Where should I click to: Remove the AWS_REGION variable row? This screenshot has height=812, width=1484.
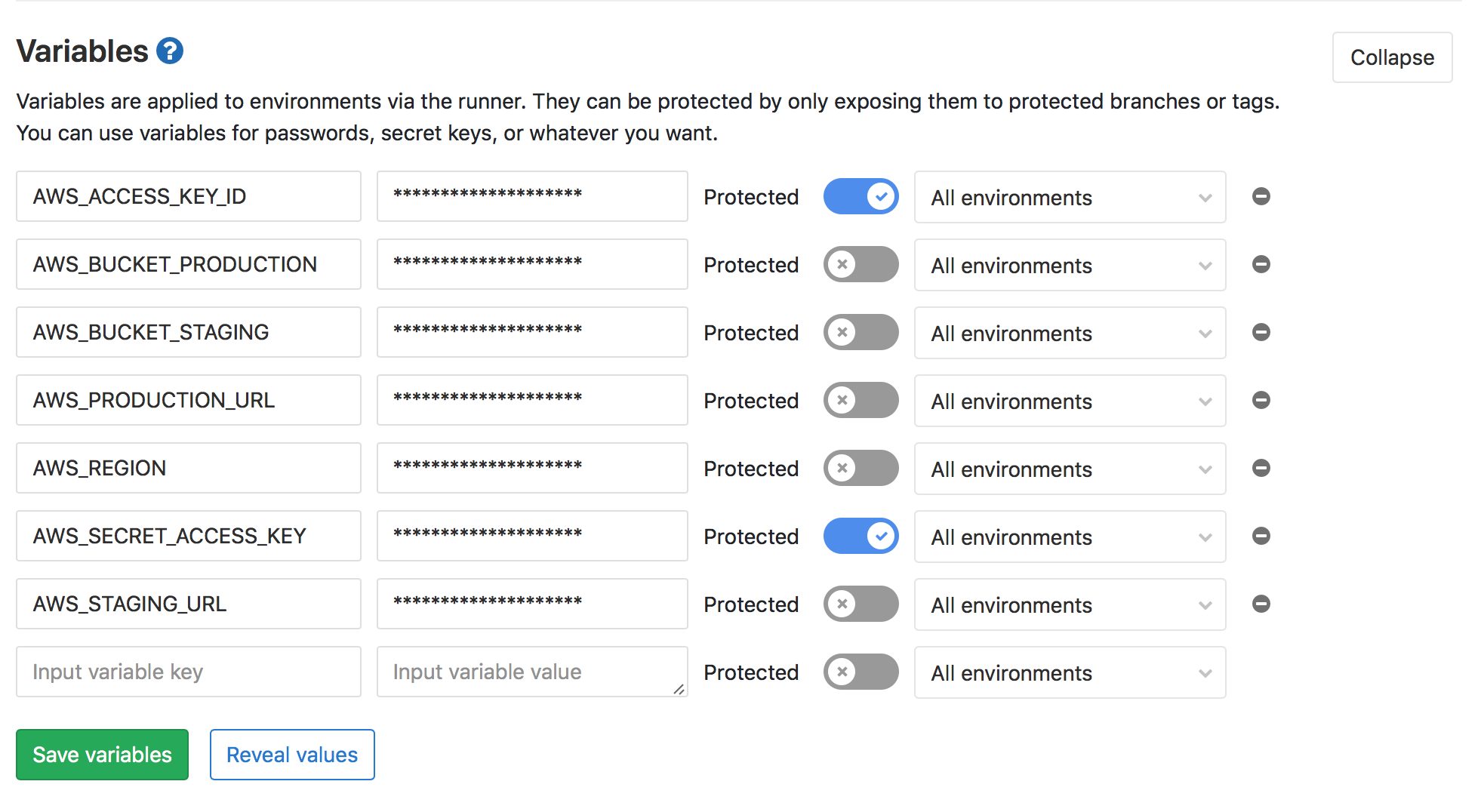coord(1261,468)
